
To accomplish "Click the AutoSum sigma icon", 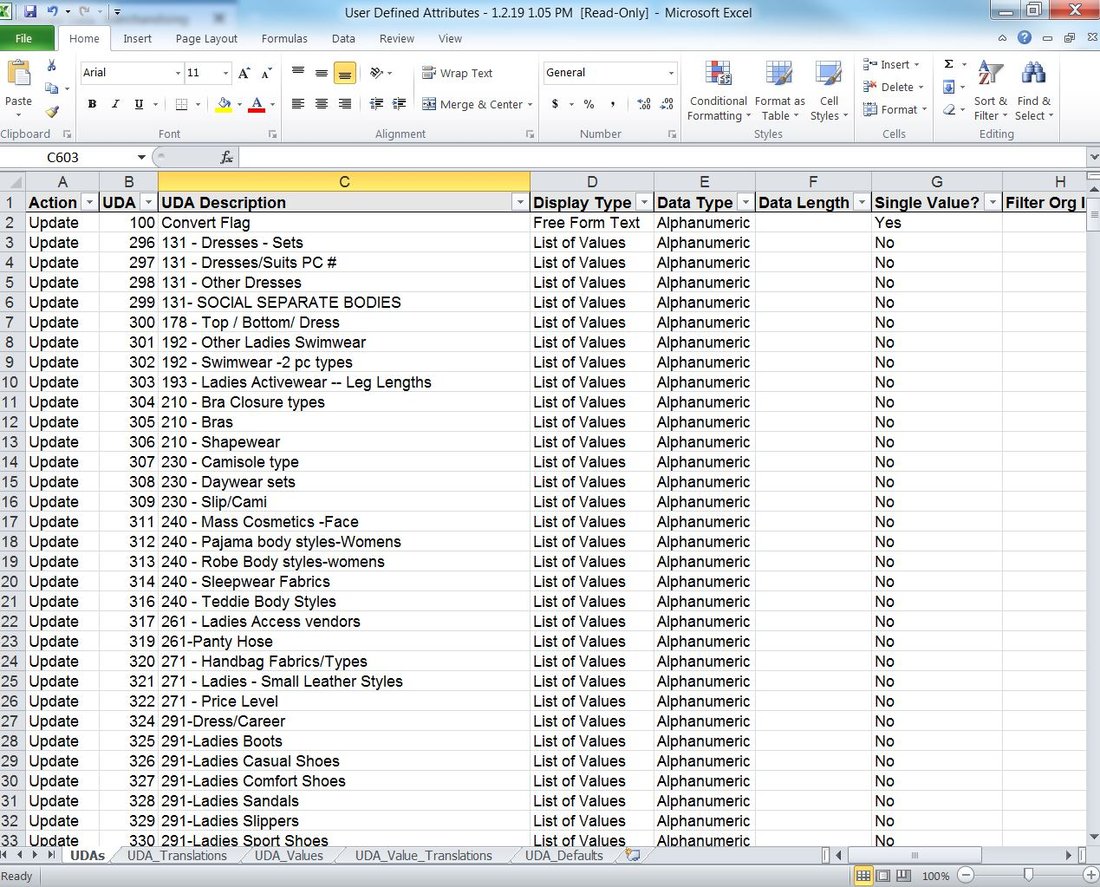I will [948, 65].
